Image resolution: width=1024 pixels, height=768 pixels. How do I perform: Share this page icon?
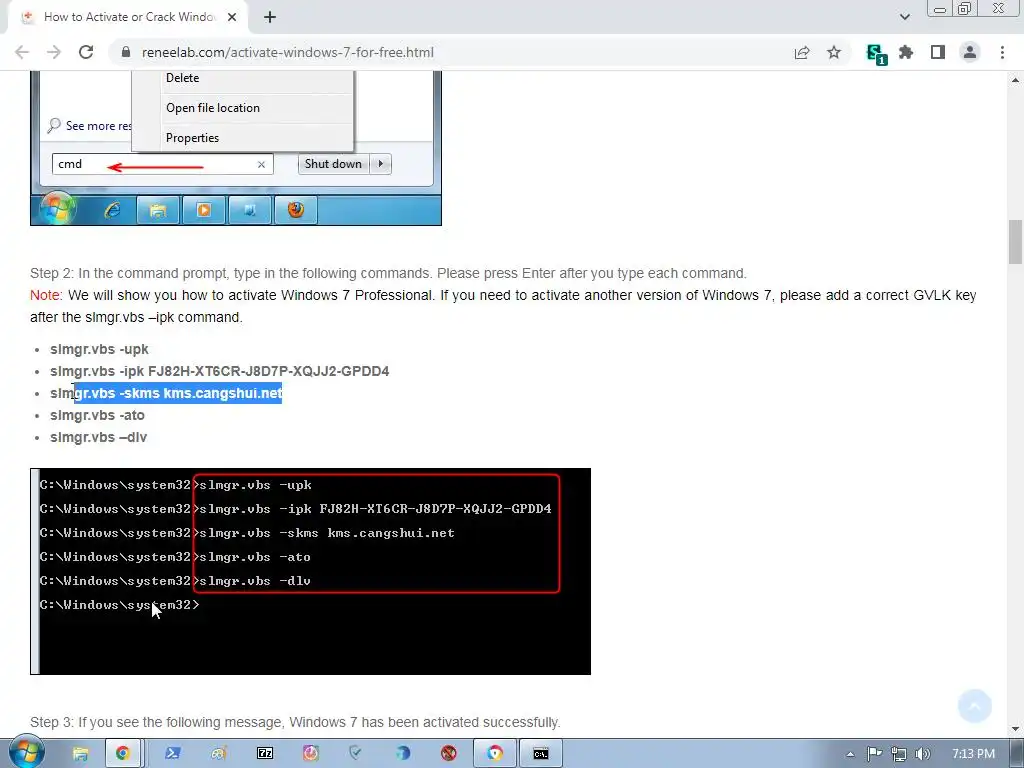[802, 52]
